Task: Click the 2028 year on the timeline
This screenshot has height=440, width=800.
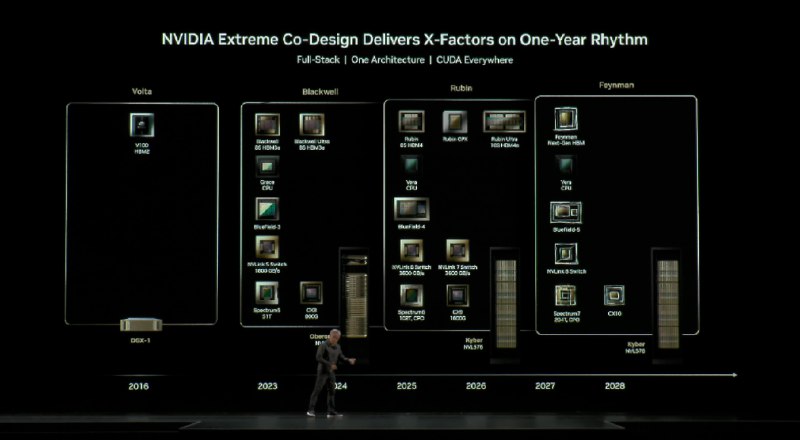Action: (x=615, y=386)
